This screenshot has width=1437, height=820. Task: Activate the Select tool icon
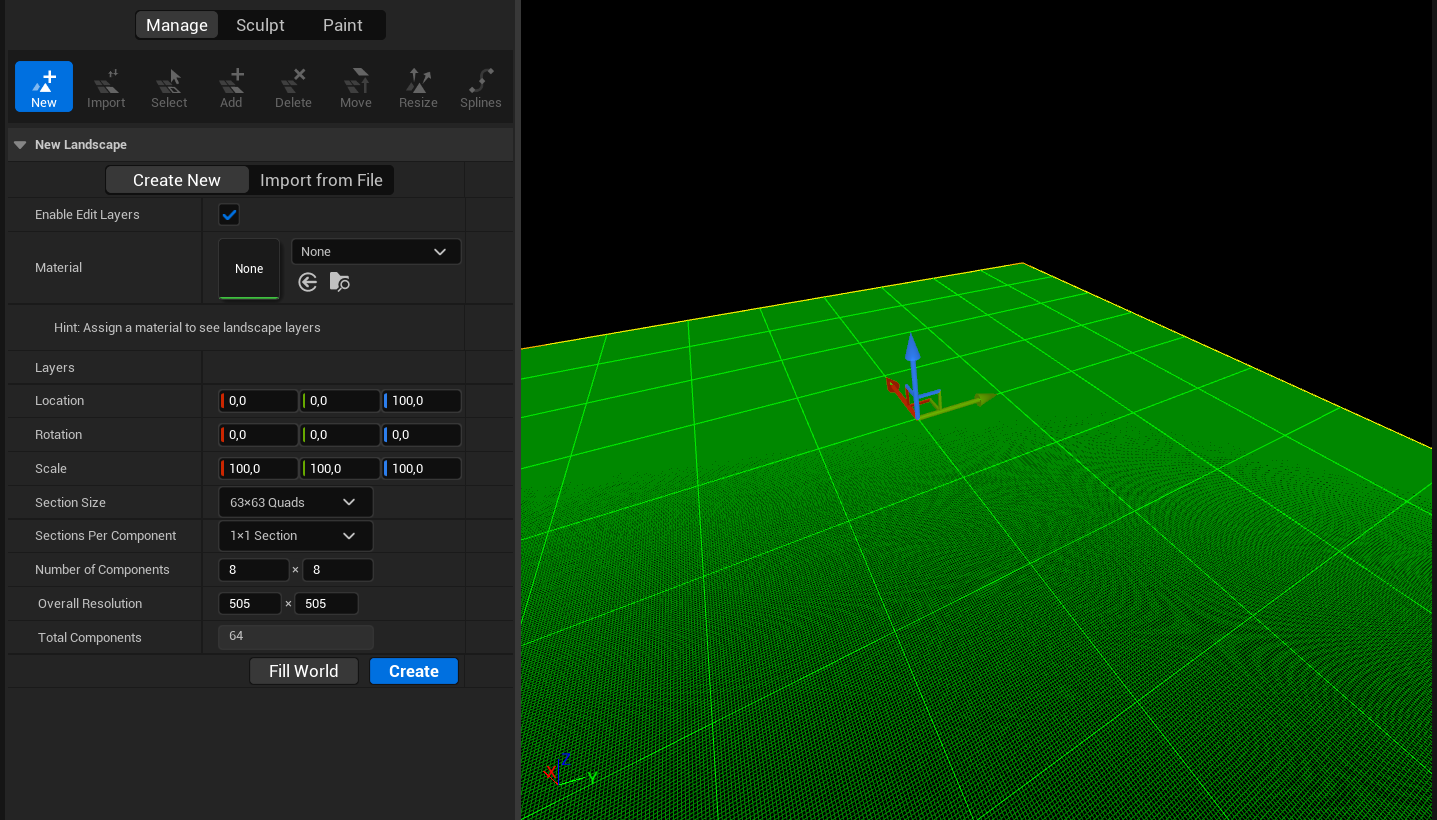click(x=169, y=87)
